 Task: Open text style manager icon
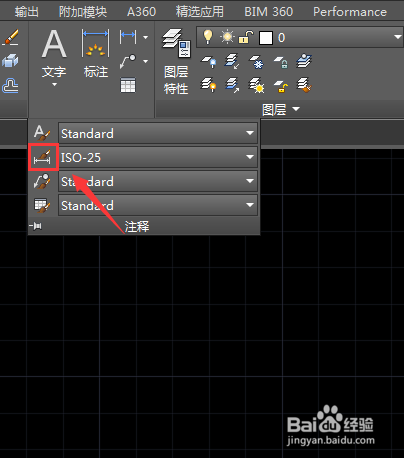click(x=42, y=133)
